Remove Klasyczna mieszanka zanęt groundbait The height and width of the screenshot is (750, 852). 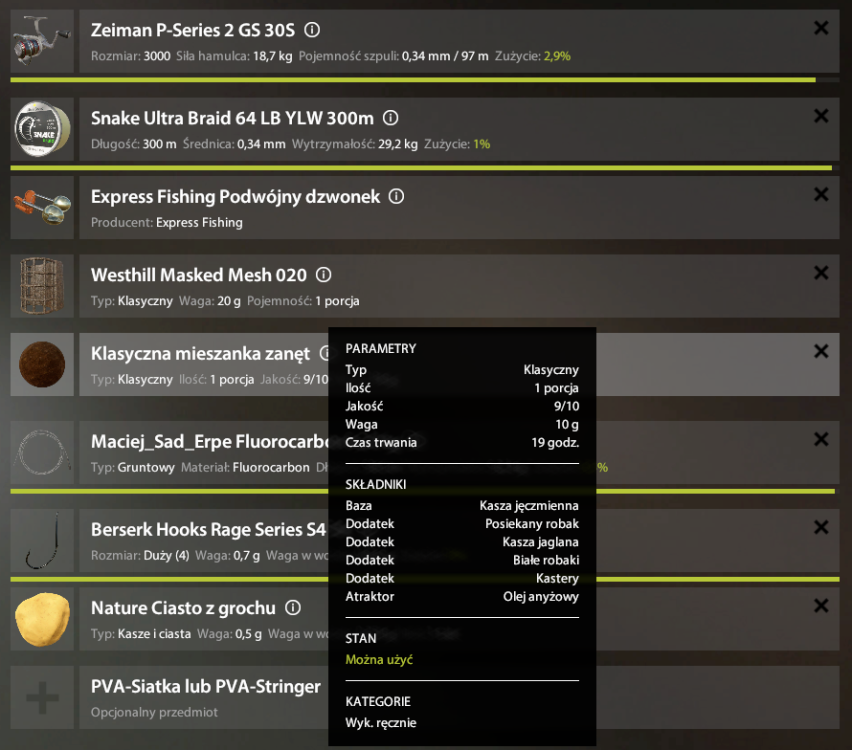point(821,351)
